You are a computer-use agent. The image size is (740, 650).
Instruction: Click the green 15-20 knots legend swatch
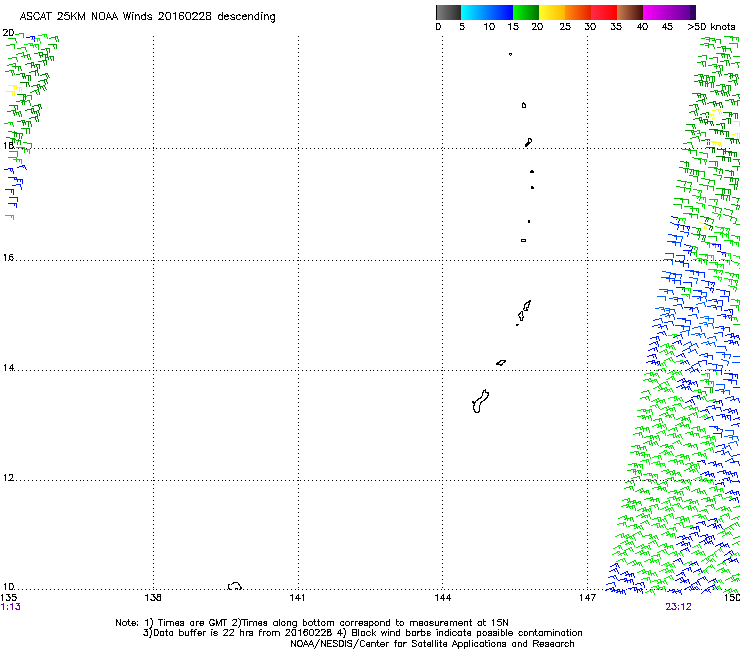click(x=526, y=12)
